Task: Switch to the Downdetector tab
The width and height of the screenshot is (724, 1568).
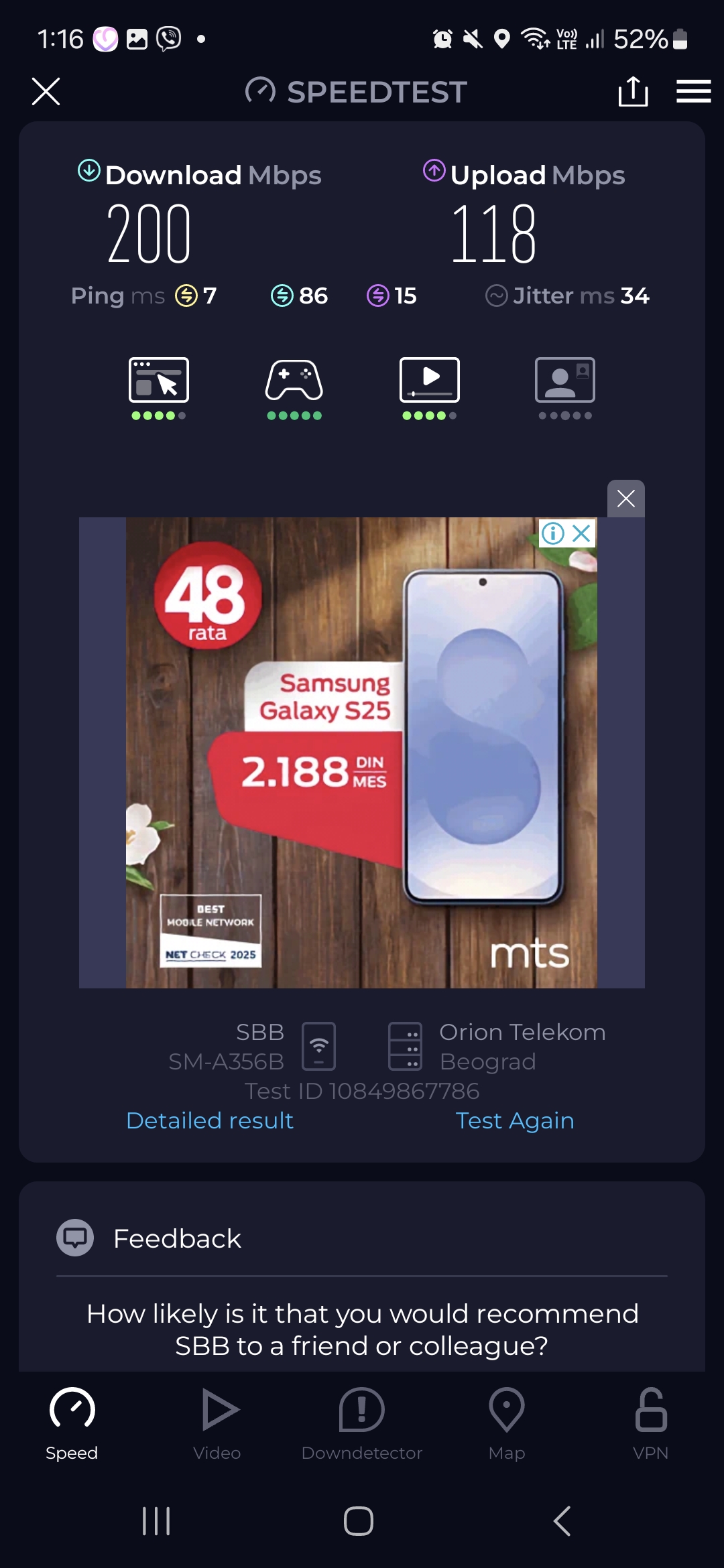Action: click(362, 1424)
